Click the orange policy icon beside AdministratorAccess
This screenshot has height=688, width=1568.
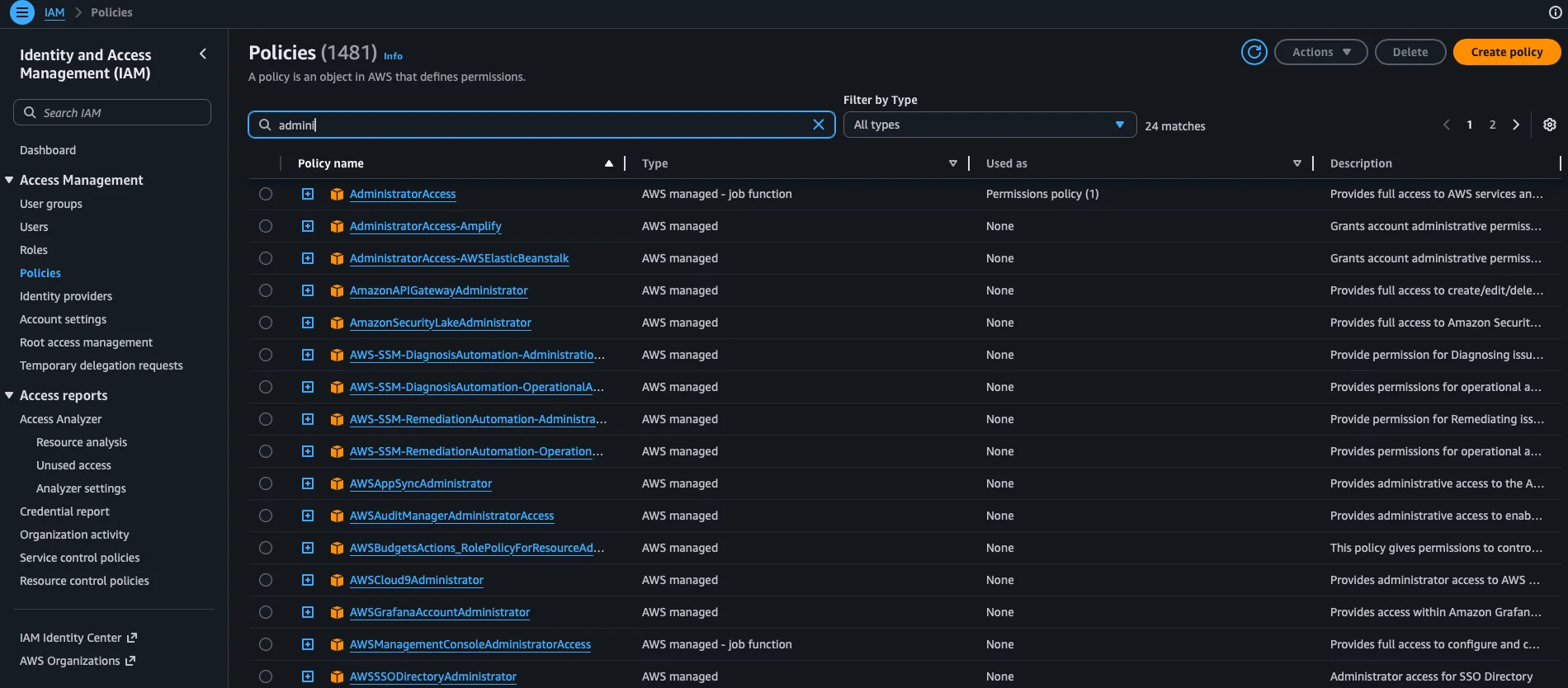337,195
